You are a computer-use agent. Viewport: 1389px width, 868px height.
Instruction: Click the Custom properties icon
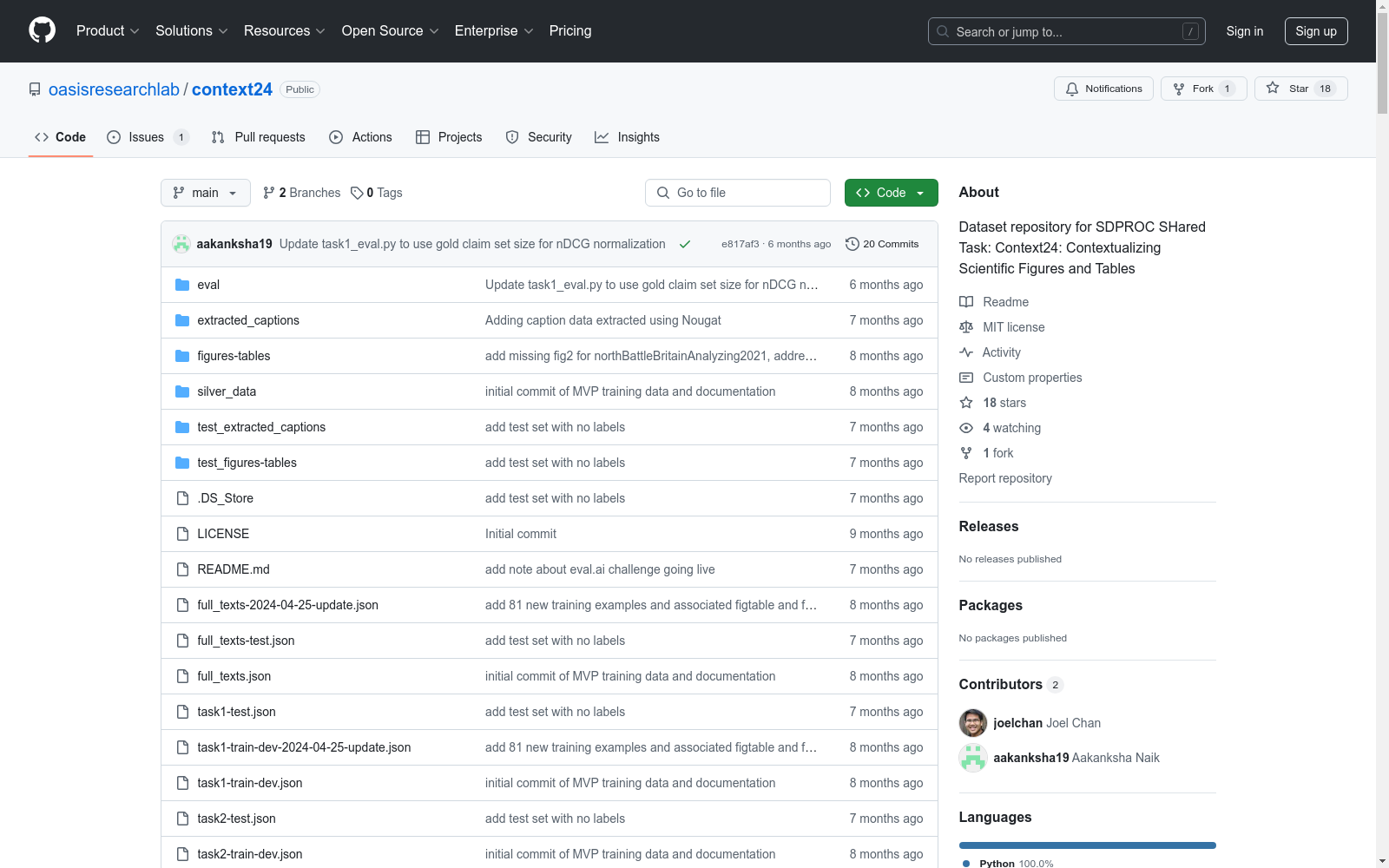coord(966,378)
